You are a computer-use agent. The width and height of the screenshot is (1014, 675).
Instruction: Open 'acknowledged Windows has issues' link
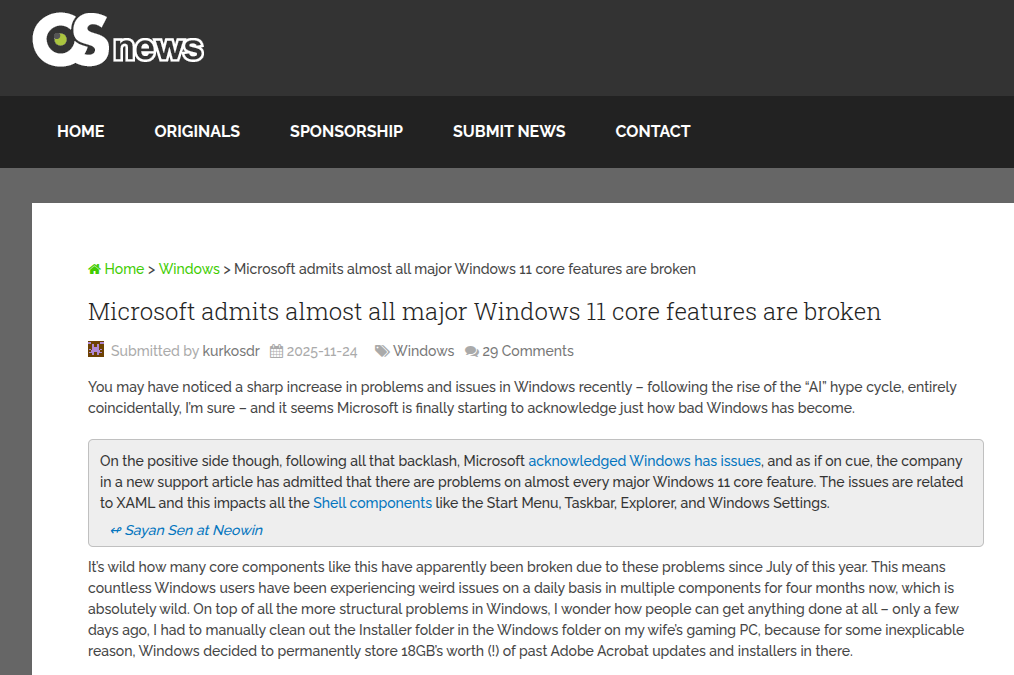coord(645,461)
